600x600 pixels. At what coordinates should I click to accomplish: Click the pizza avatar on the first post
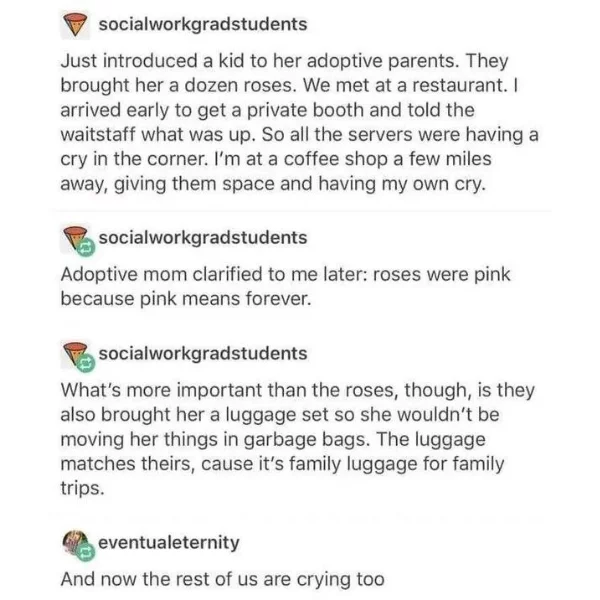pyautogui.click(x=75, y=25)
